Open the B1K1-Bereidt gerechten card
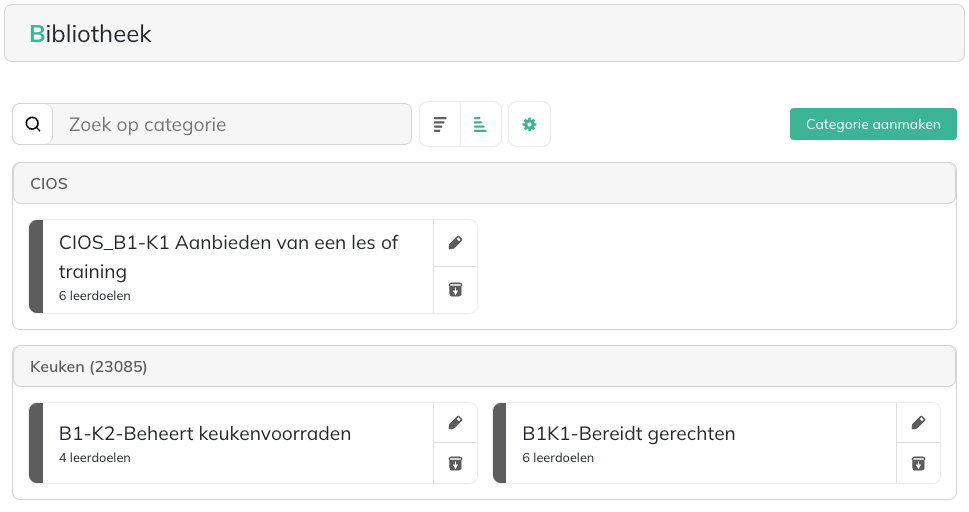Viewport: 969px width, 512px height. click(700, 443)
